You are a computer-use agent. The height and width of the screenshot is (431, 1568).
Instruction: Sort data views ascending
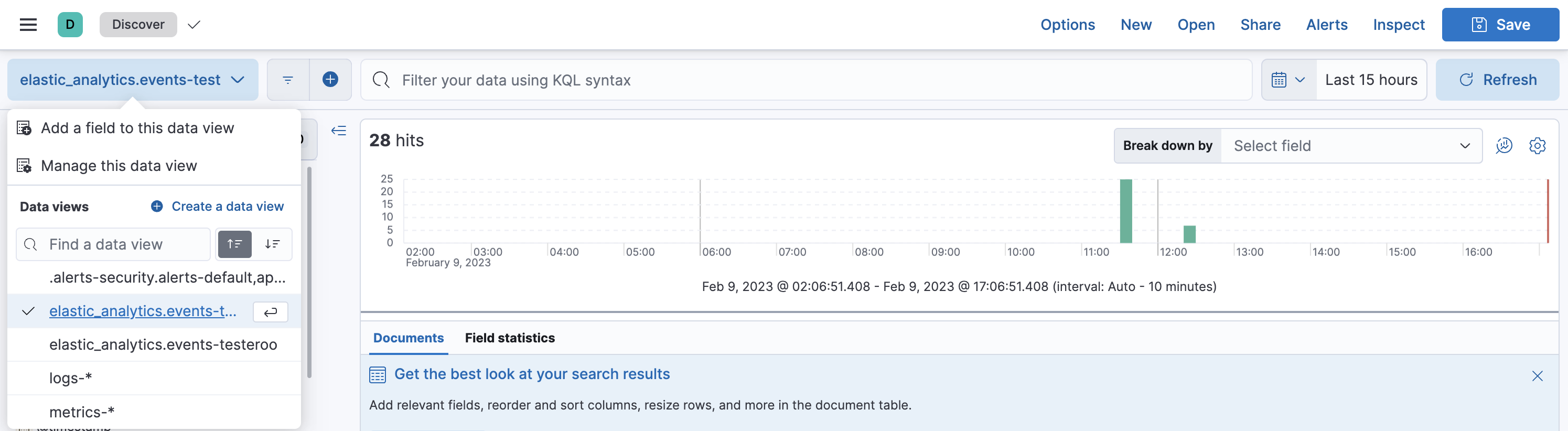click(234, 244)
